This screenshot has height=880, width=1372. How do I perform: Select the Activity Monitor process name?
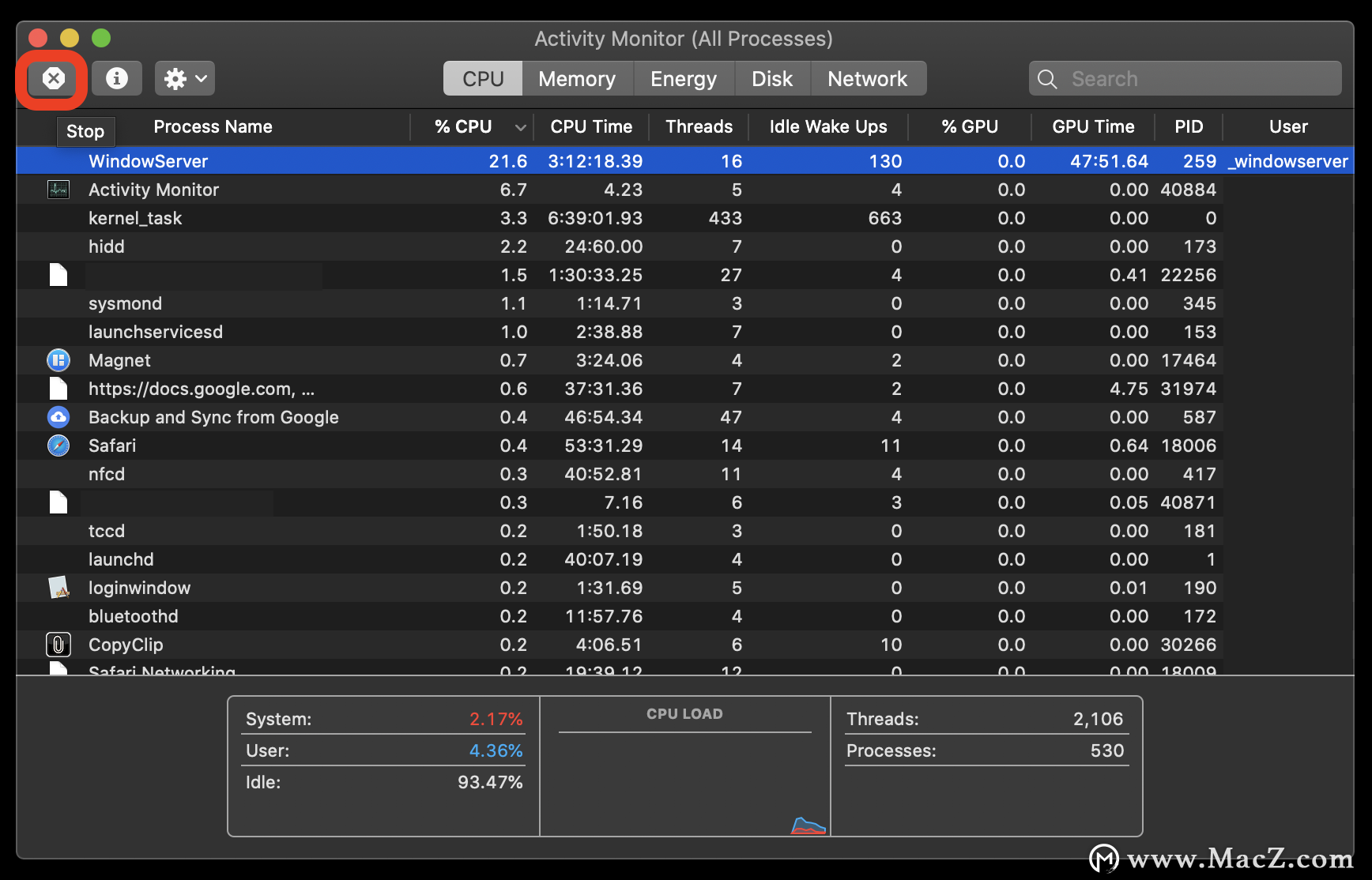pos(153,190)
